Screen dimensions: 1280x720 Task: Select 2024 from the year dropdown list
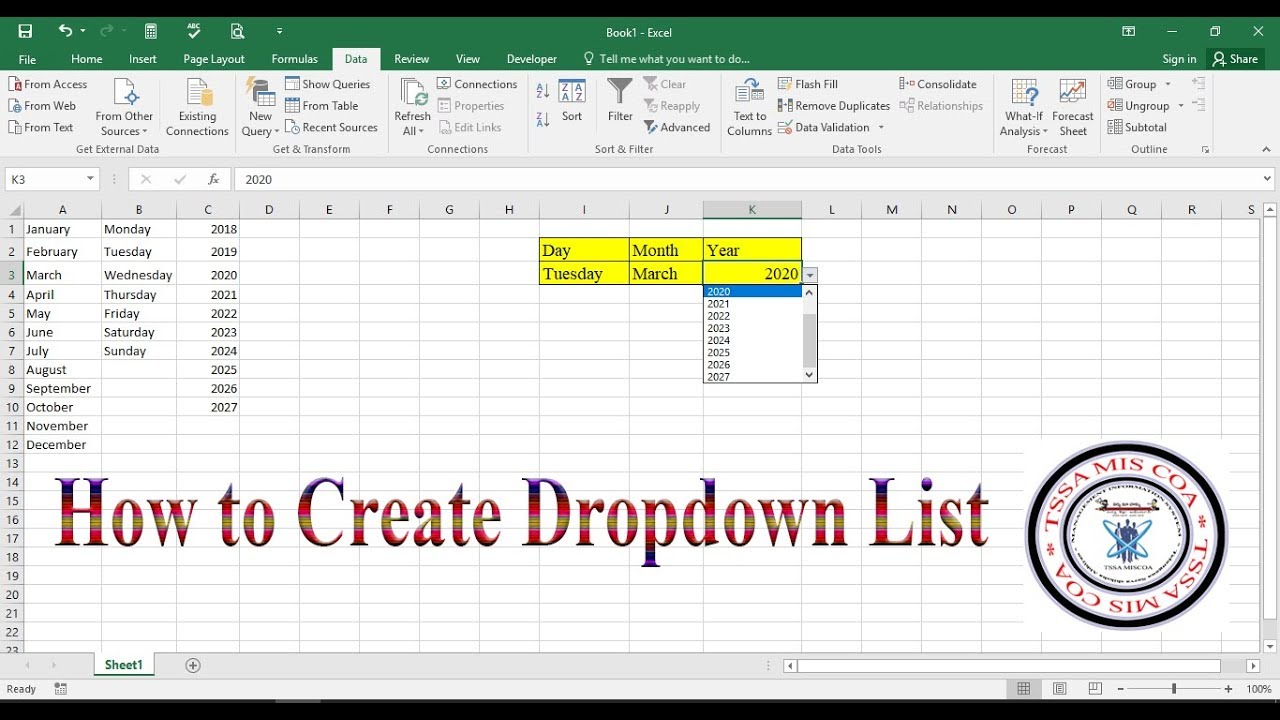pos(718,340)
